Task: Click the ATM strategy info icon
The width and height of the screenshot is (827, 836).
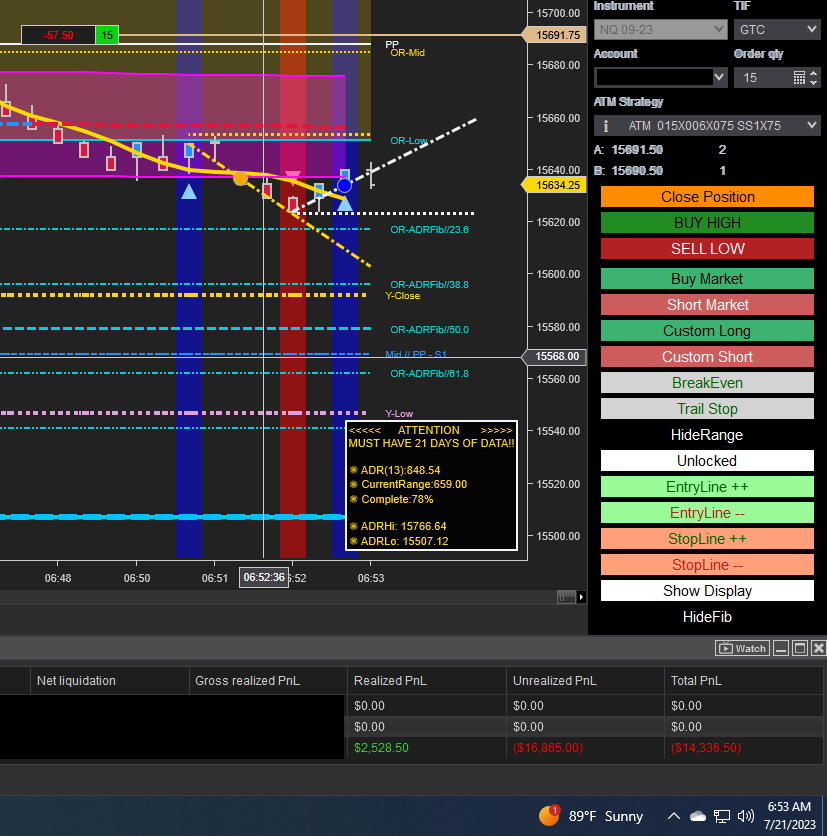Action: pyautogui.click(x=606, y=126)
